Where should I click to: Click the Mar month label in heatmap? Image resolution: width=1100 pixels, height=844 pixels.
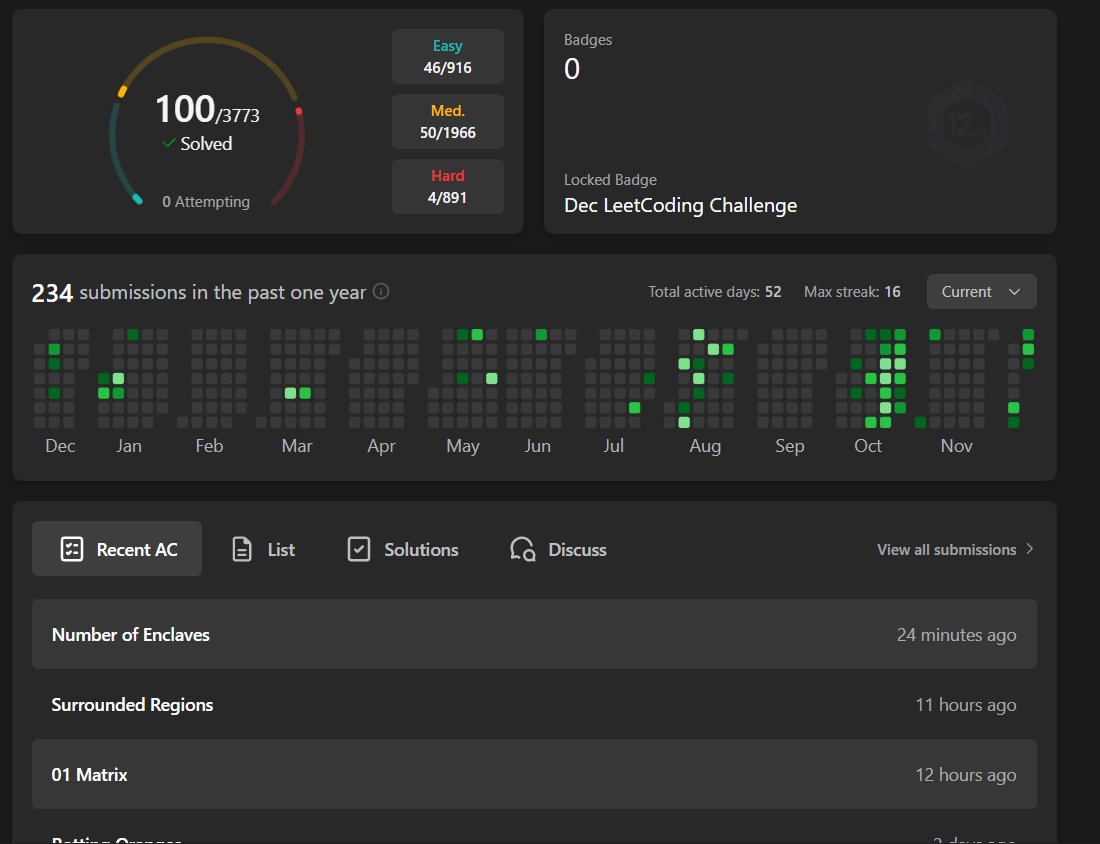pos(297,446)
